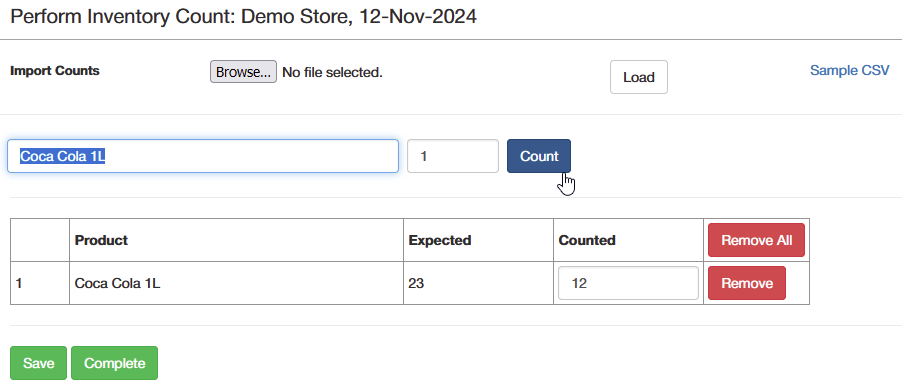Click the blue Count button
This screenshot has width=902, height=389.
[x=539, y=156]
